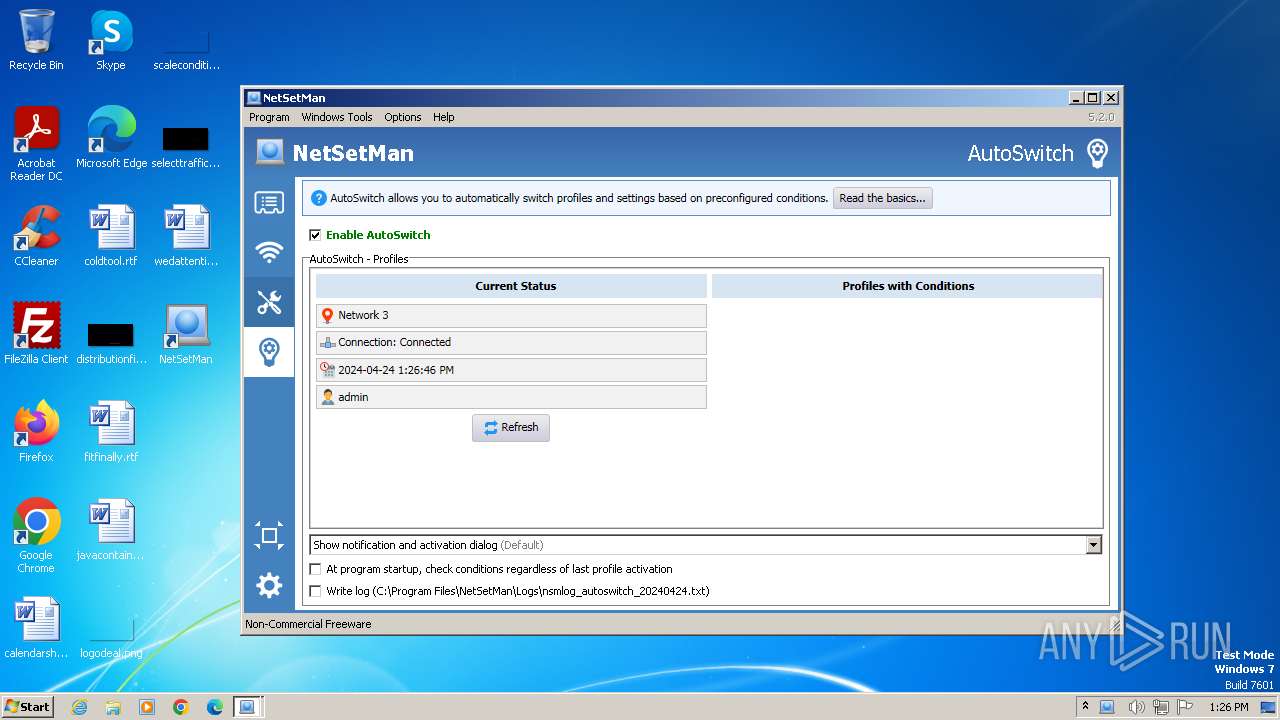Open the notification and activation dialog dropdown
Screen dimensions: 1280x720
(x=1094, y=545)
